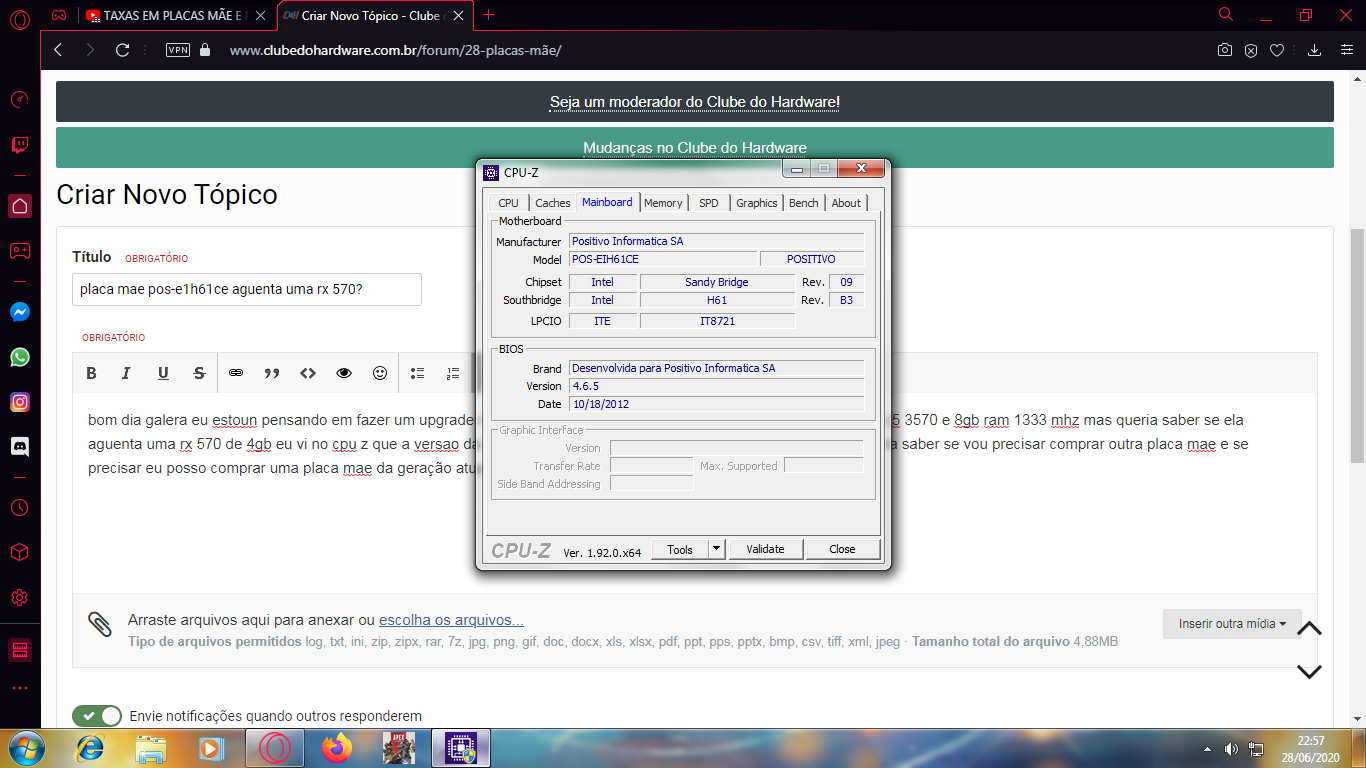
Task: Open tab search magnifier icon
Action: [1226, 15]
